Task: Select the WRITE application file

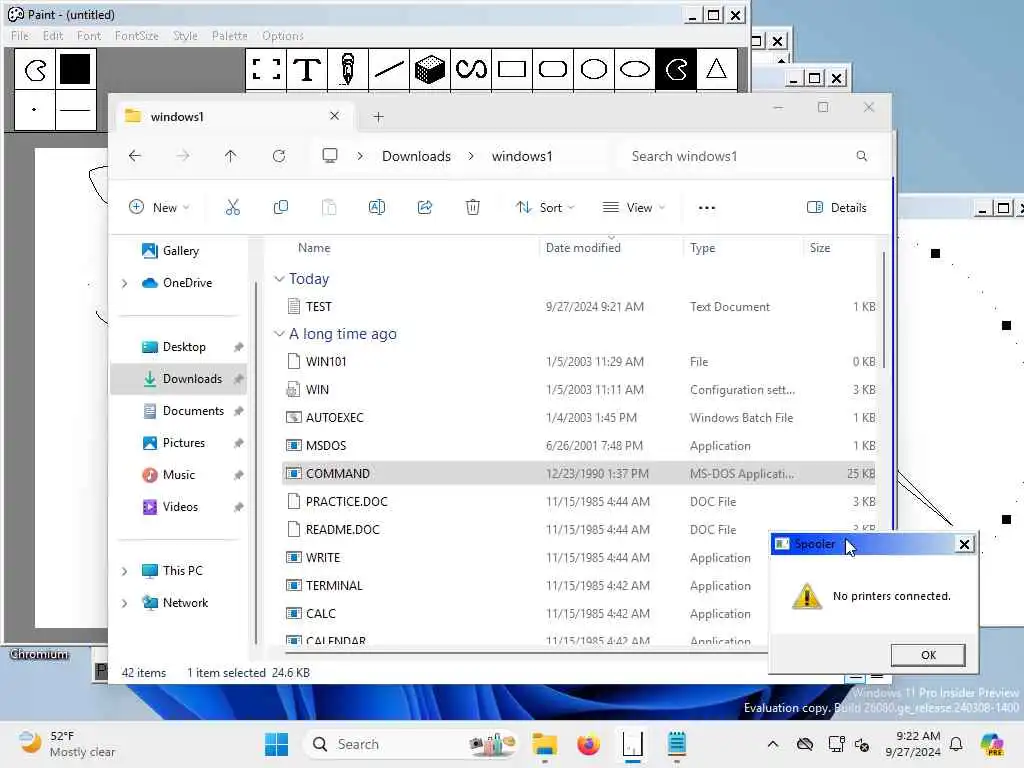Action: (x=526, y=558)
